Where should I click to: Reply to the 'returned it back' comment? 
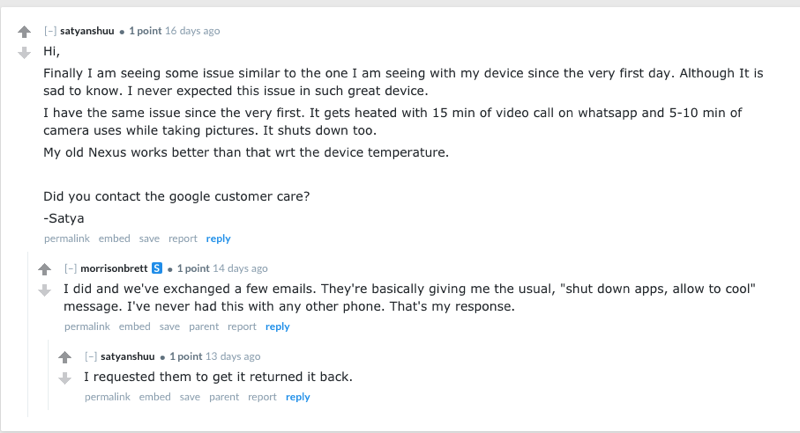coord(298,397)
